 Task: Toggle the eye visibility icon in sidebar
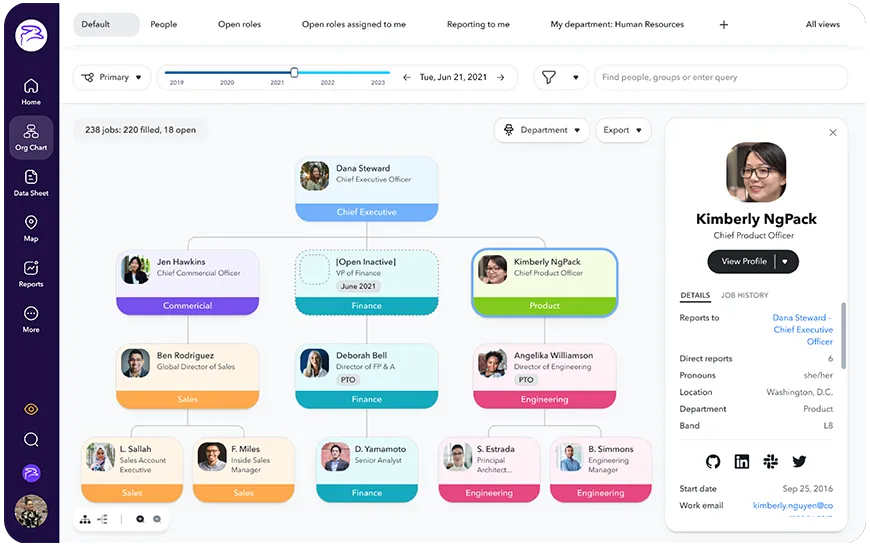(x=31, y=409)
